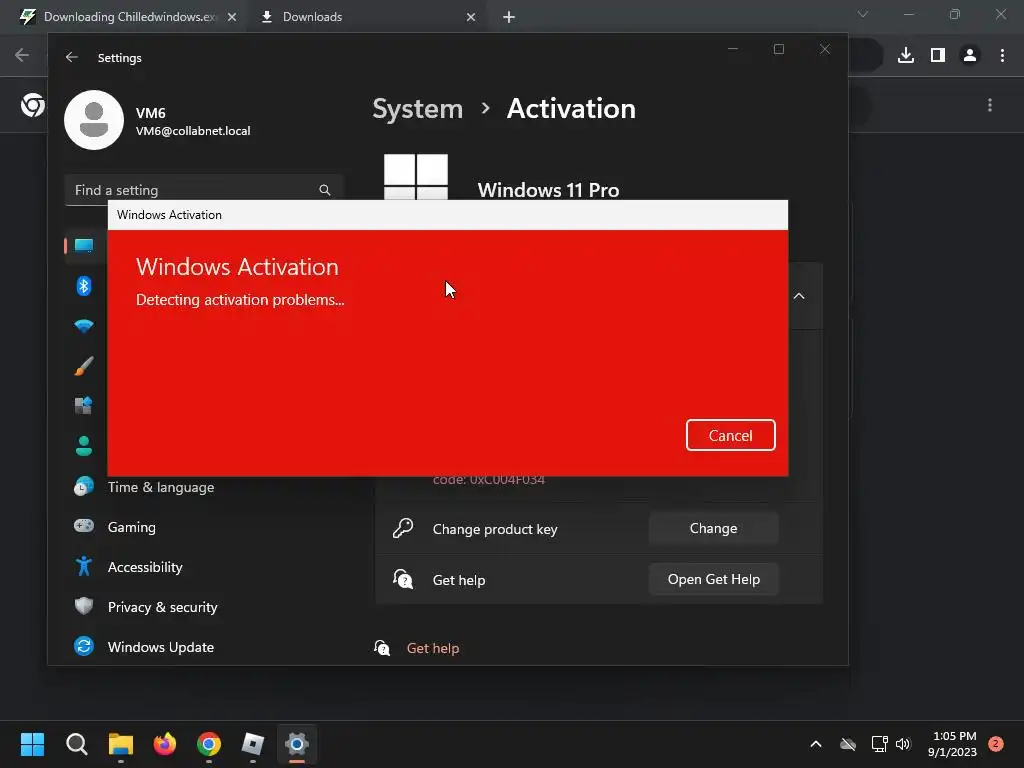Click the search magnifier in Find a setting

pos(325,190)
